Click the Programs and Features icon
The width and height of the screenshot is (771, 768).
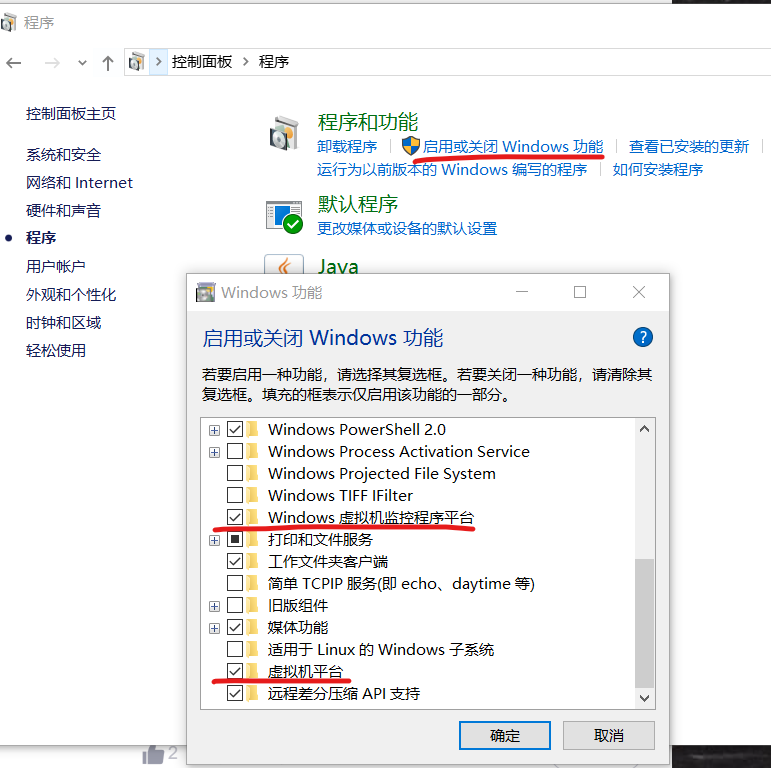[x=284, y=133]
